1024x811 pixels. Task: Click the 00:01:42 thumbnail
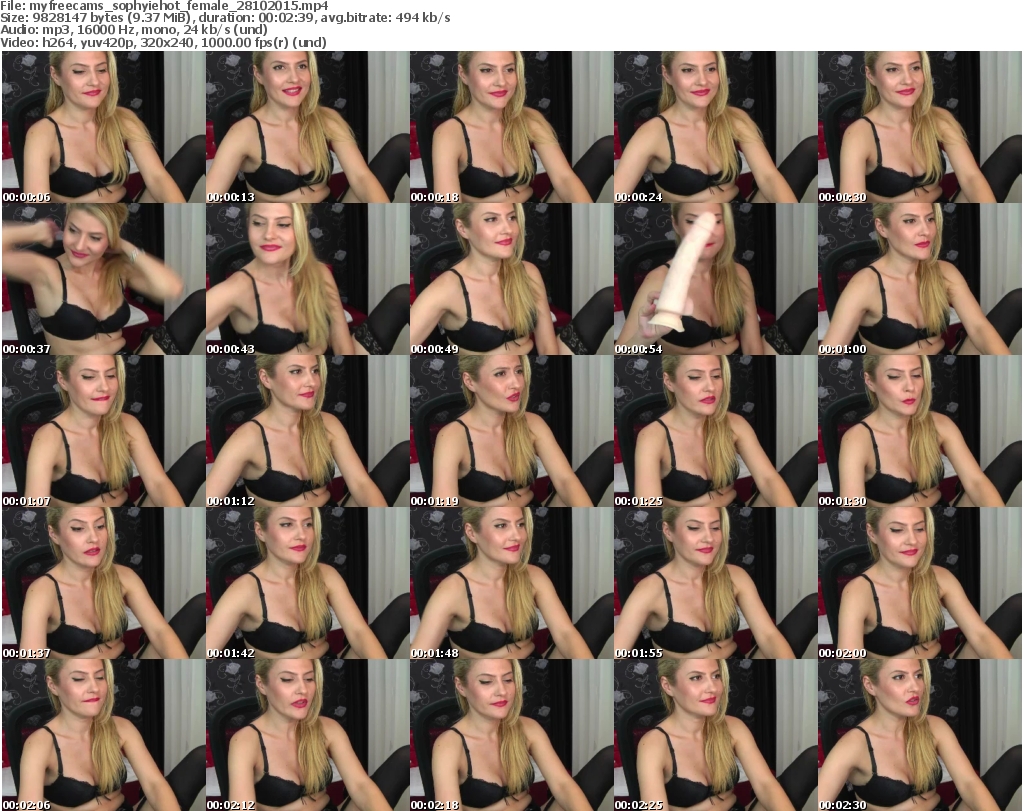pos(308,583)
